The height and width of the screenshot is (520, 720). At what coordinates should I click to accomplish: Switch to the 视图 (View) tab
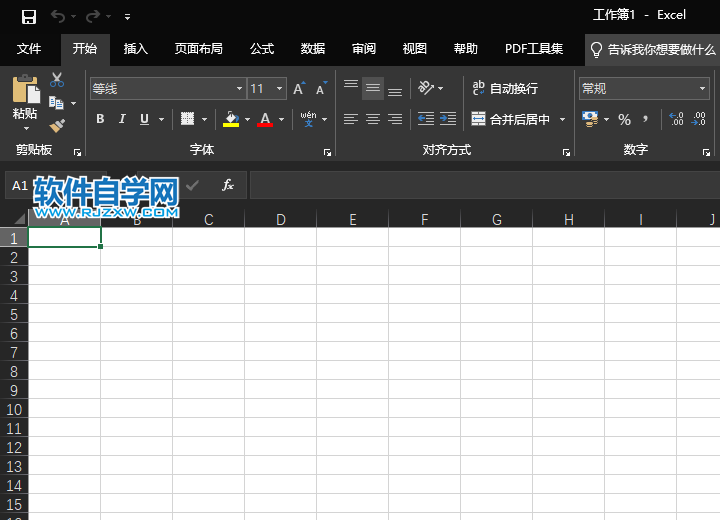pos(415,49)
